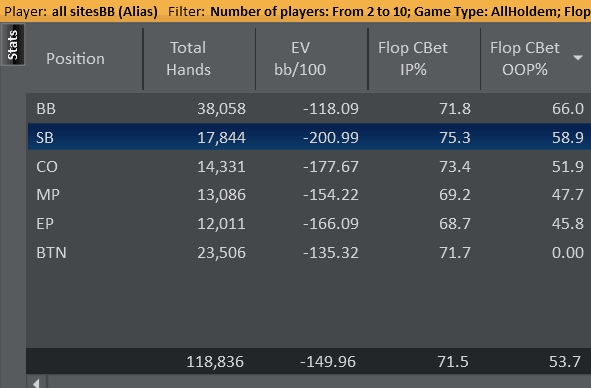Image resolution: width=591 pixels, height=388 pixels.
Task: Sort by the Position column header
Action: 75,59
